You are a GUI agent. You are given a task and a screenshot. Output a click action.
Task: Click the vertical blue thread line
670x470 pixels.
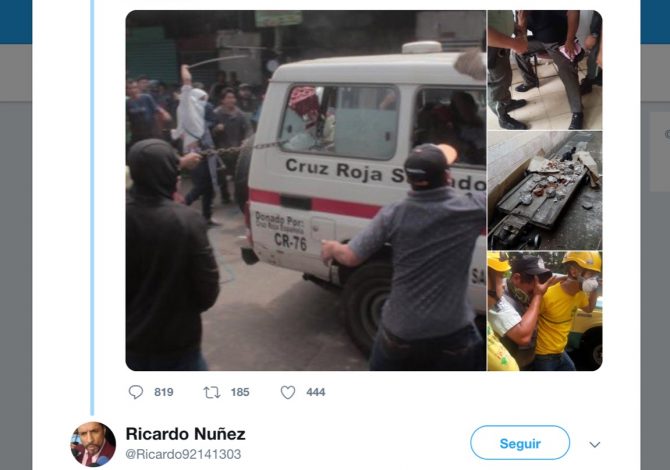(92, 207)
